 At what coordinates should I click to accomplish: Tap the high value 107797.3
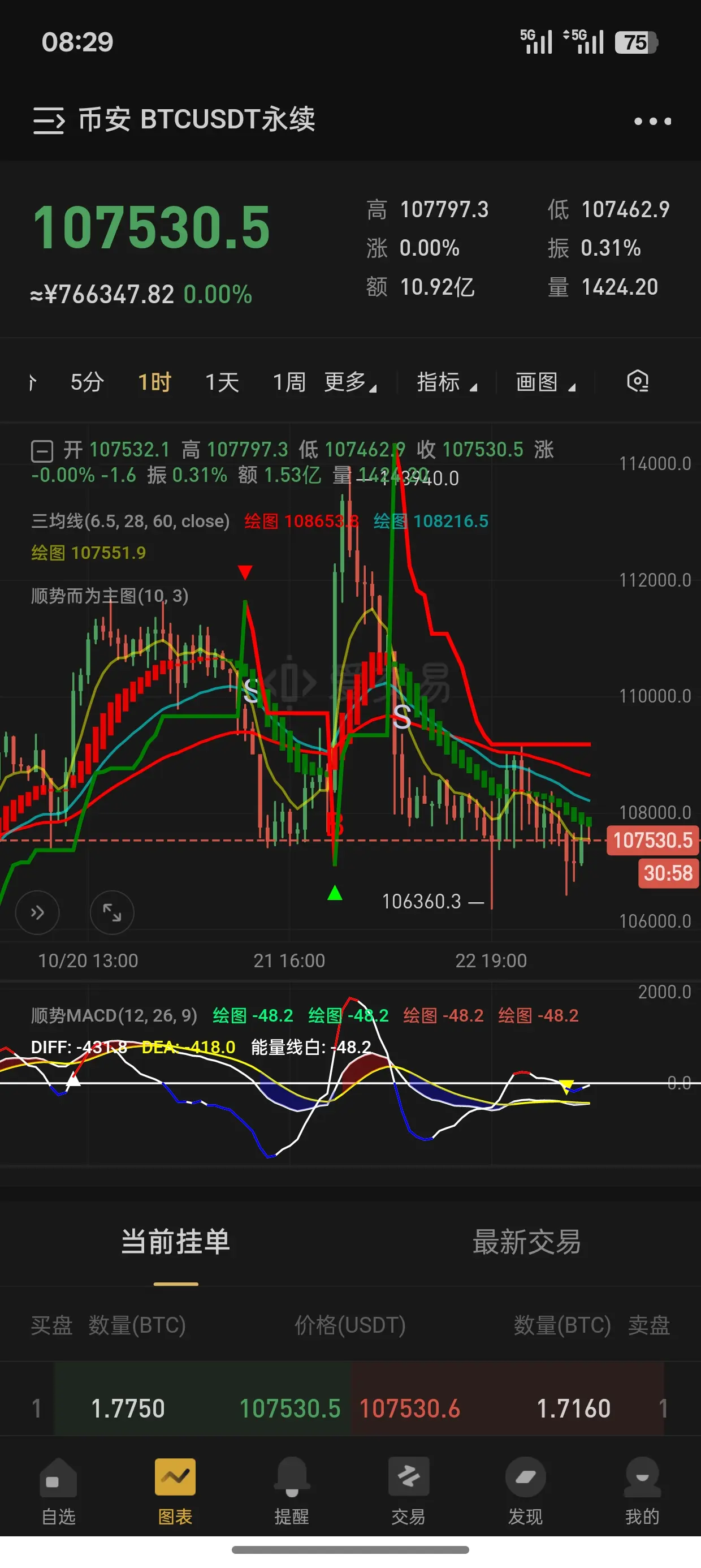444,209
